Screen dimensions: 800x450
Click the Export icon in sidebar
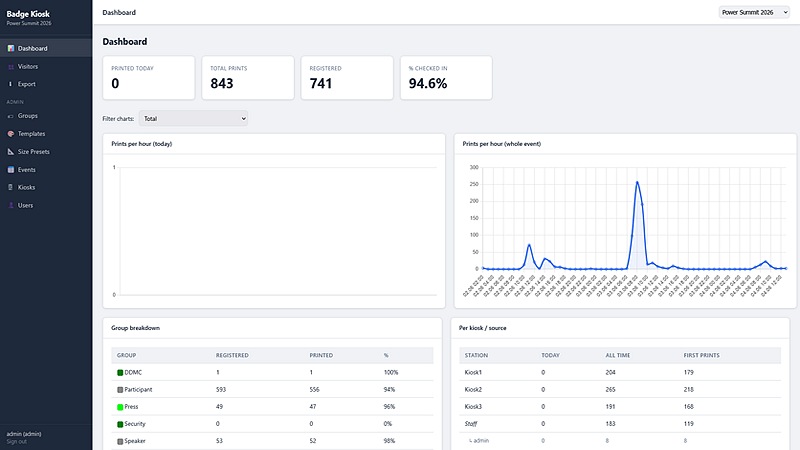(x=11, y=84)
